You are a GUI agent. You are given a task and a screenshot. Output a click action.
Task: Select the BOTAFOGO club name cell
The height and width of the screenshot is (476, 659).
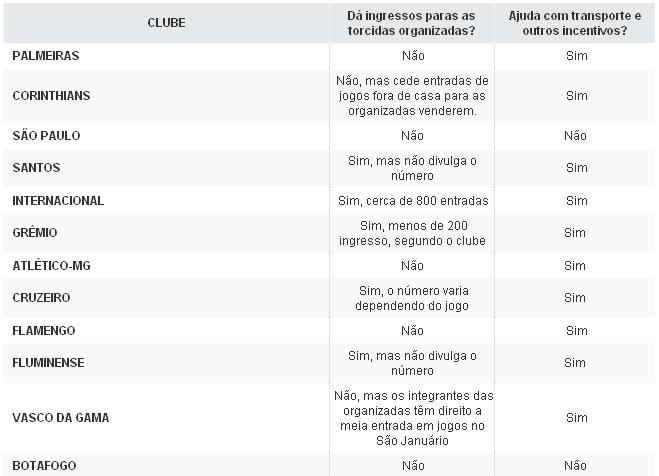(44, 466)
